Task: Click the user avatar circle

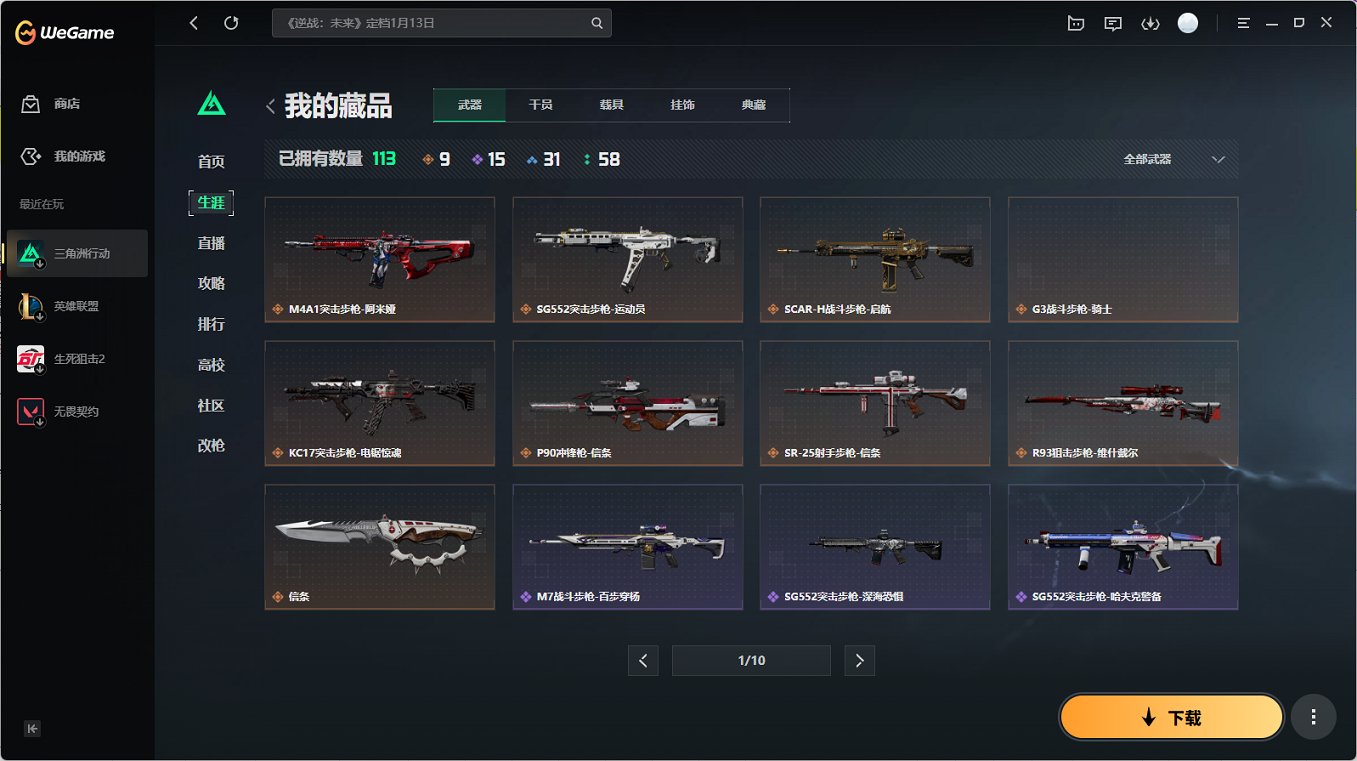Action: (1187, 23)
